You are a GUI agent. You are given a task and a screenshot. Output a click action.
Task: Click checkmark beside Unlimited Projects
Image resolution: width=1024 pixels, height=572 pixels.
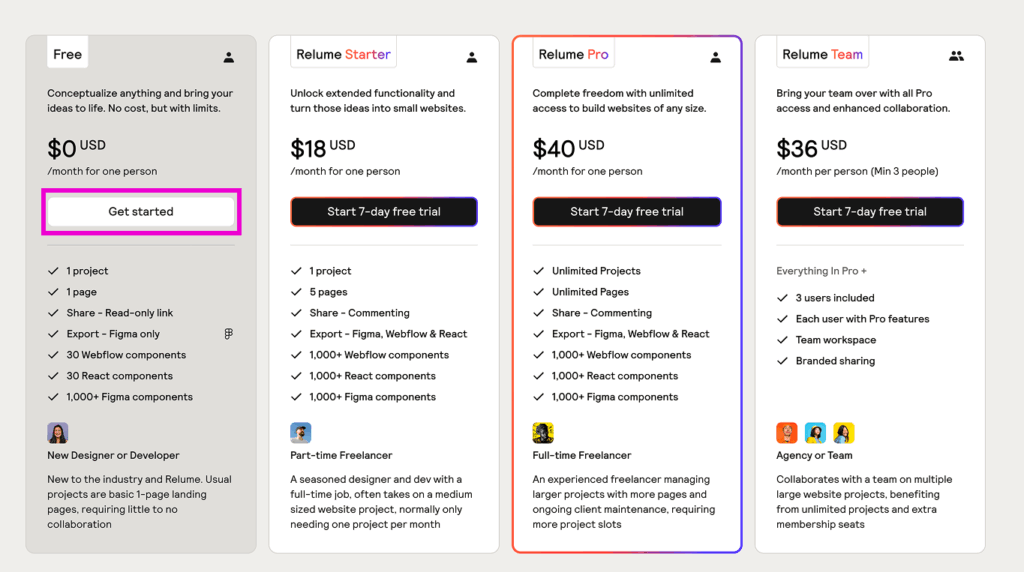point(538,271)
